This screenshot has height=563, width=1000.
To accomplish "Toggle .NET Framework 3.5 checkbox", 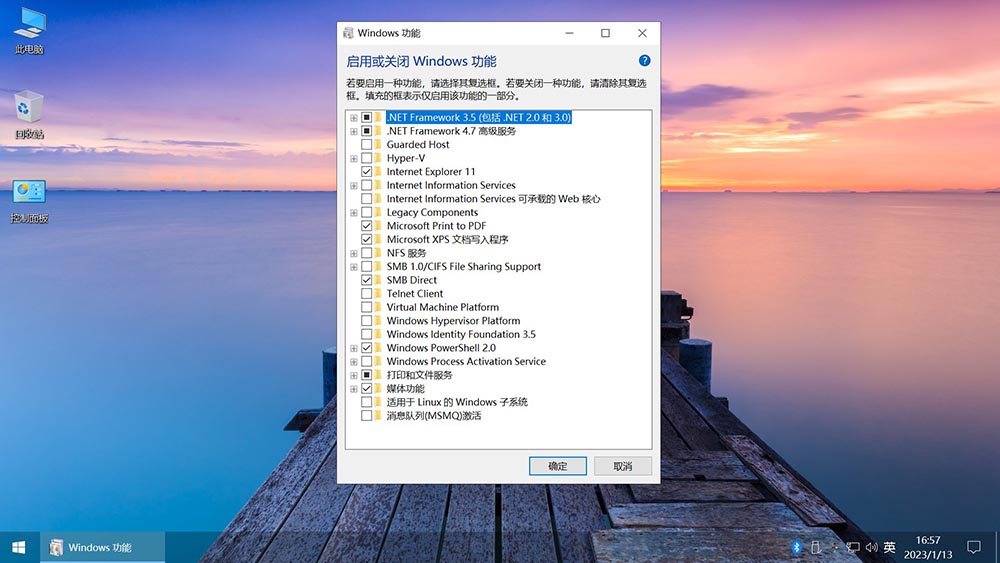I will [x=367, y=117].
